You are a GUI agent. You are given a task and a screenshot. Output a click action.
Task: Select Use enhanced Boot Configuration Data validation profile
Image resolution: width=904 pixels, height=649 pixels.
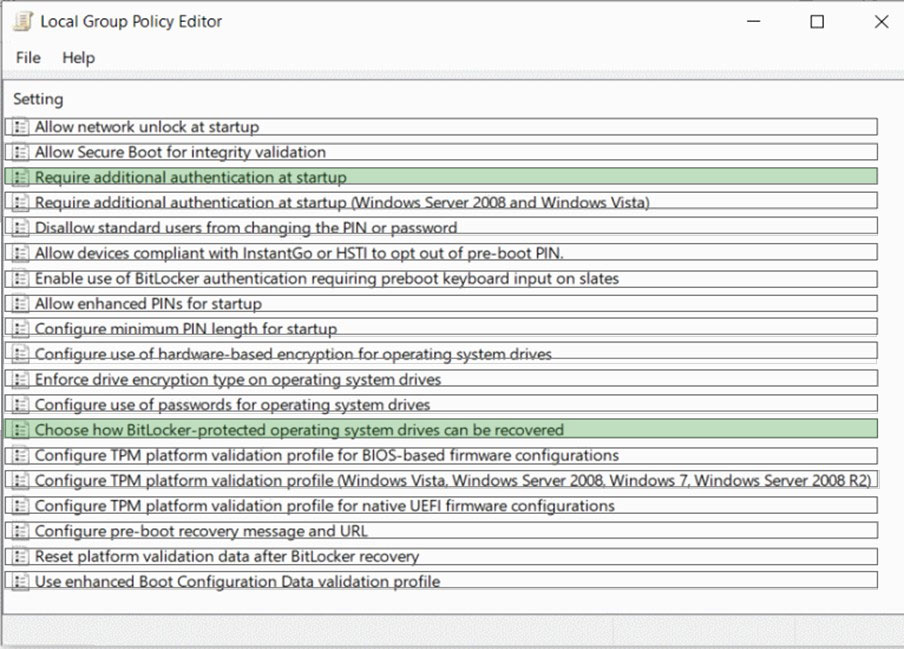tap(441, 581)
